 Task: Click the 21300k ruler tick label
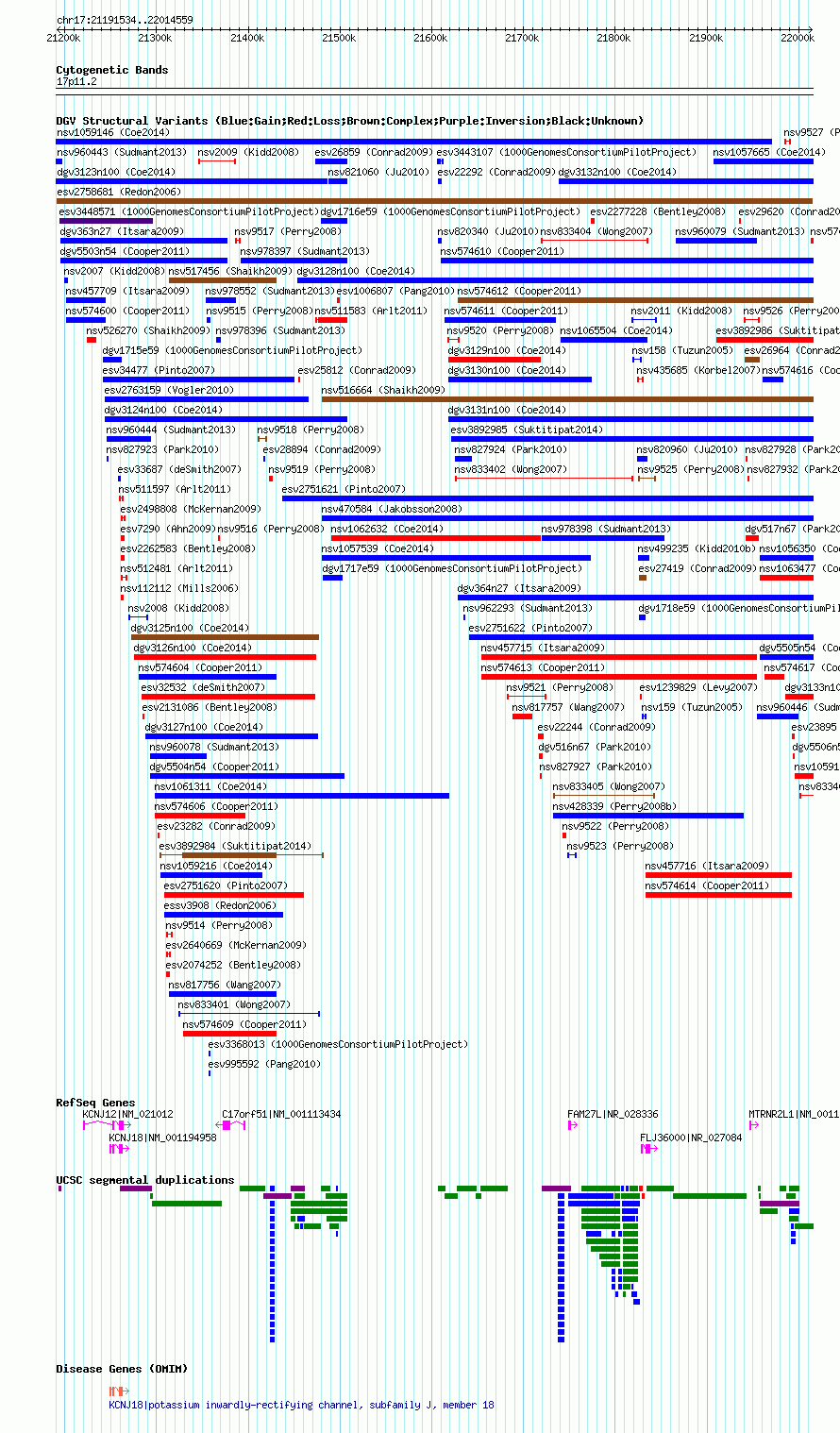coord(154,38)
